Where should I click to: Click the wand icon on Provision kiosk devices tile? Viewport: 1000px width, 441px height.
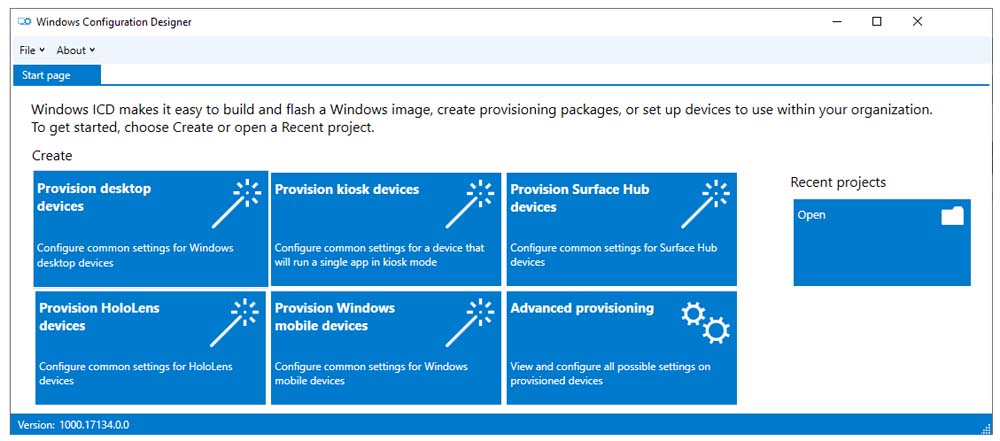pos(469,202)
